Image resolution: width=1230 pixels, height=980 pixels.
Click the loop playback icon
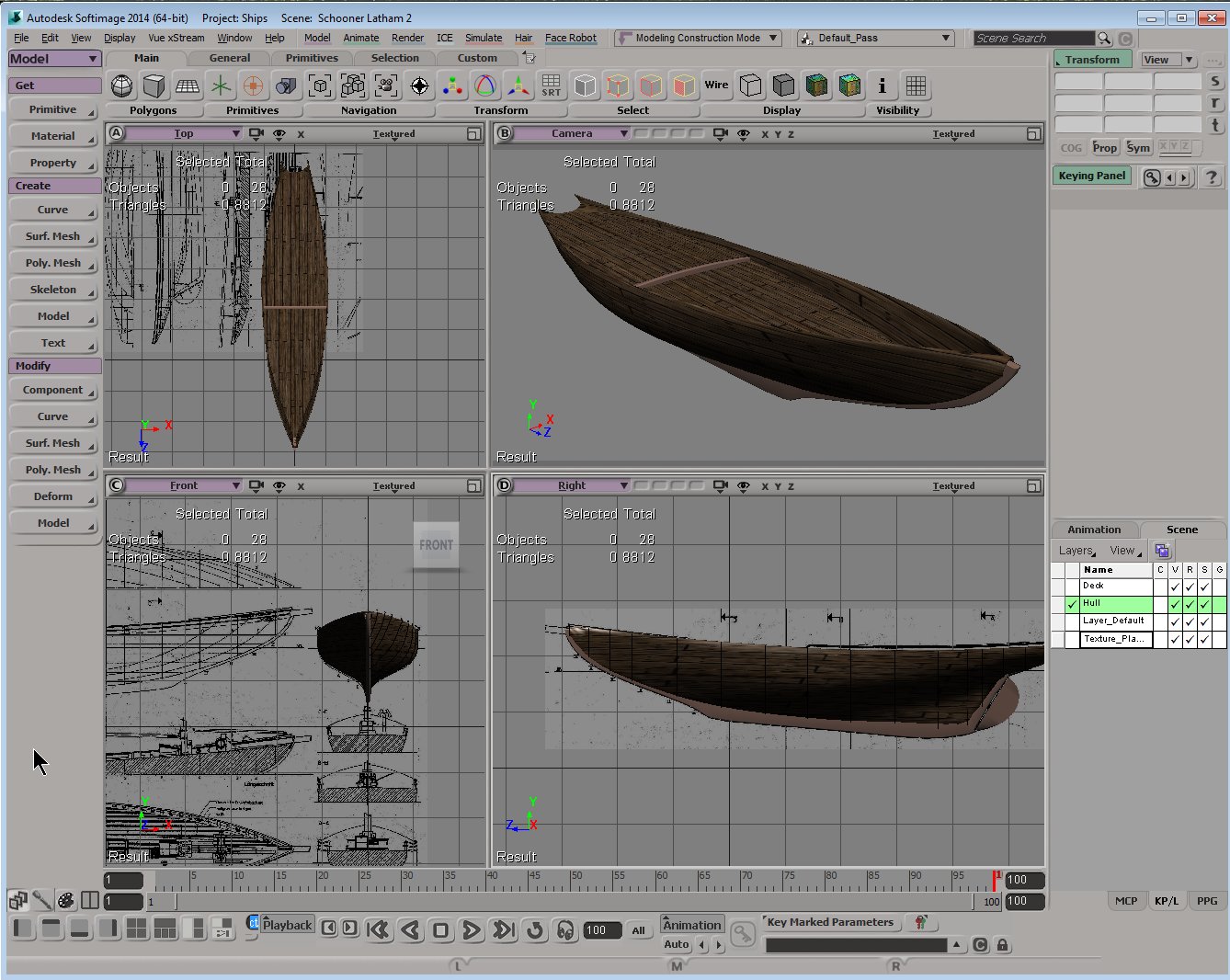pos(534,930)
